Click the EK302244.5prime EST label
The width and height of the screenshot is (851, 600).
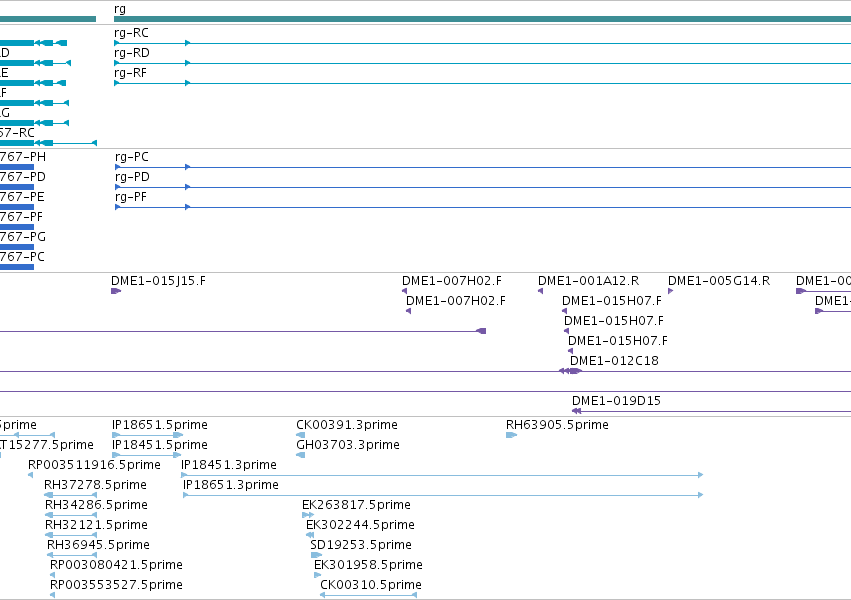click(360, 525)
